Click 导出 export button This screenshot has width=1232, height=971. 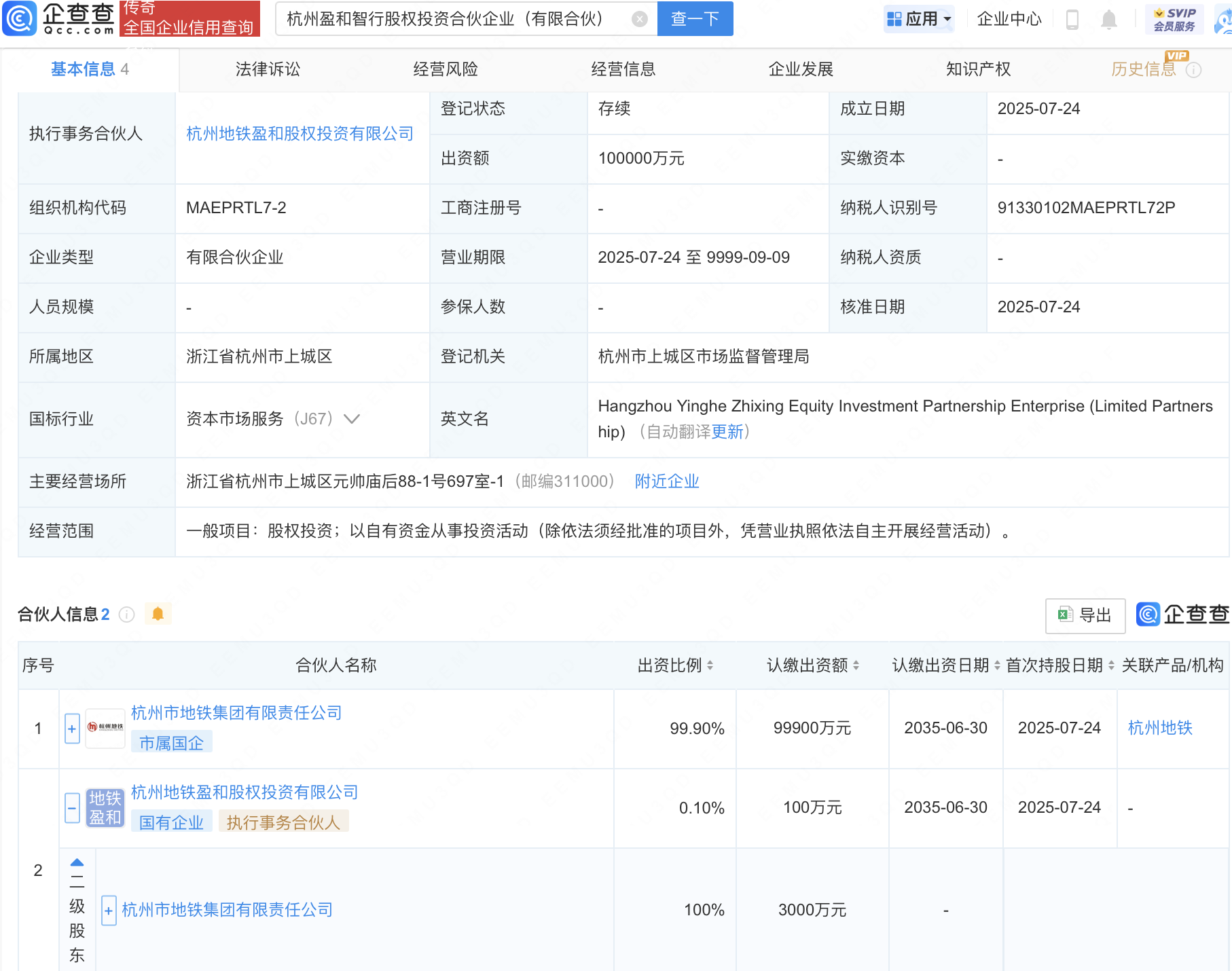coord(1085,615)
